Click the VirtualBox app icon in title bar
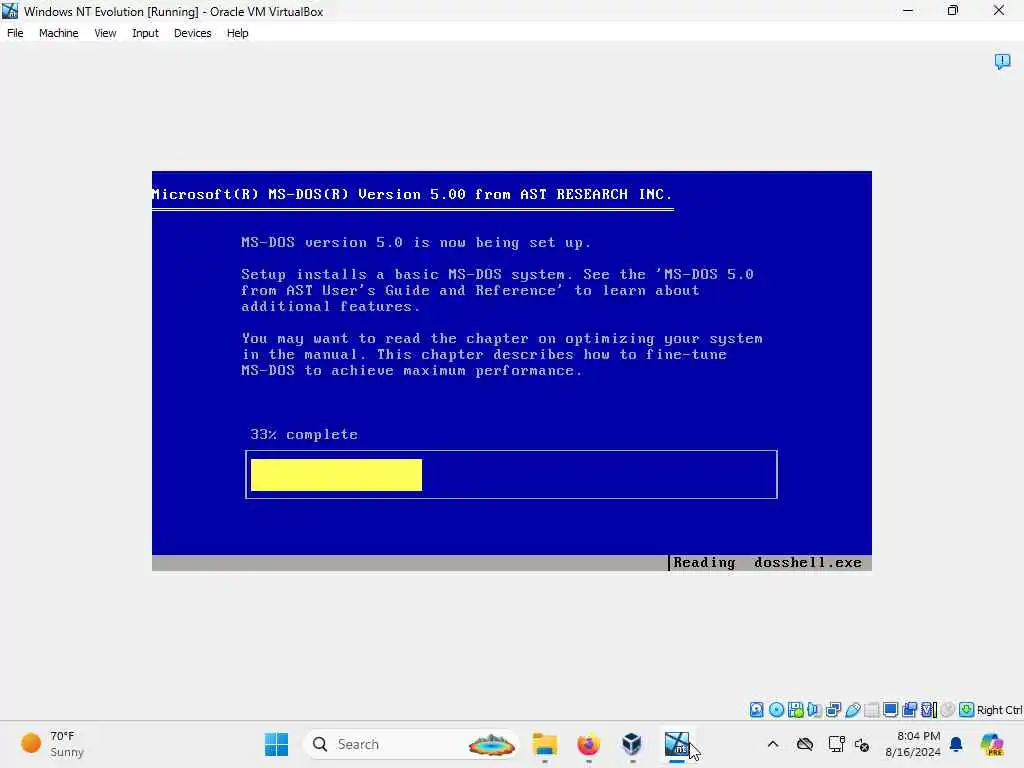1024x768 pixels. 10,11
